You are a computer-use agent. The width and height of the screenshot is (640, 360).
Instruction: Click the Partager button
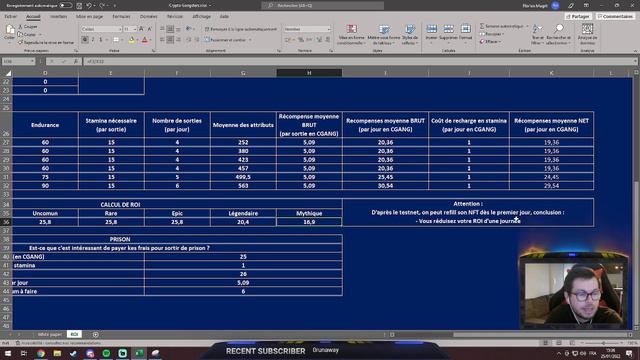(x=578, y=16)
